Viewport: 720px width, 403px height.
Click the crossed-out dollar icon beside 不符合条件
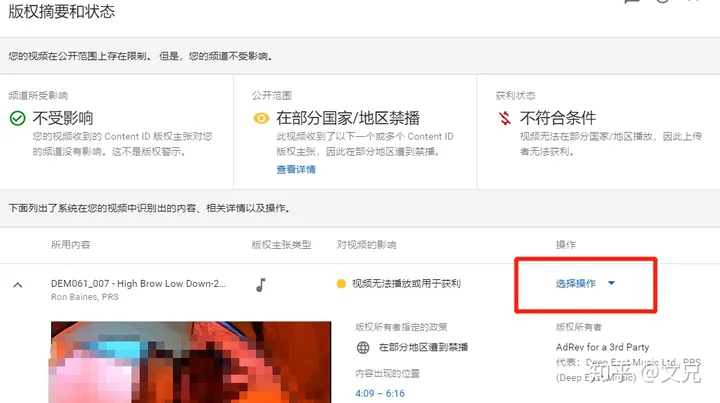click(505, 118)
